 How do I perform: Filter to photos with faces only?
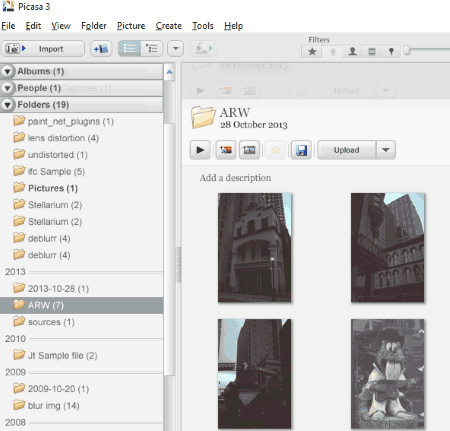[352, 51]
